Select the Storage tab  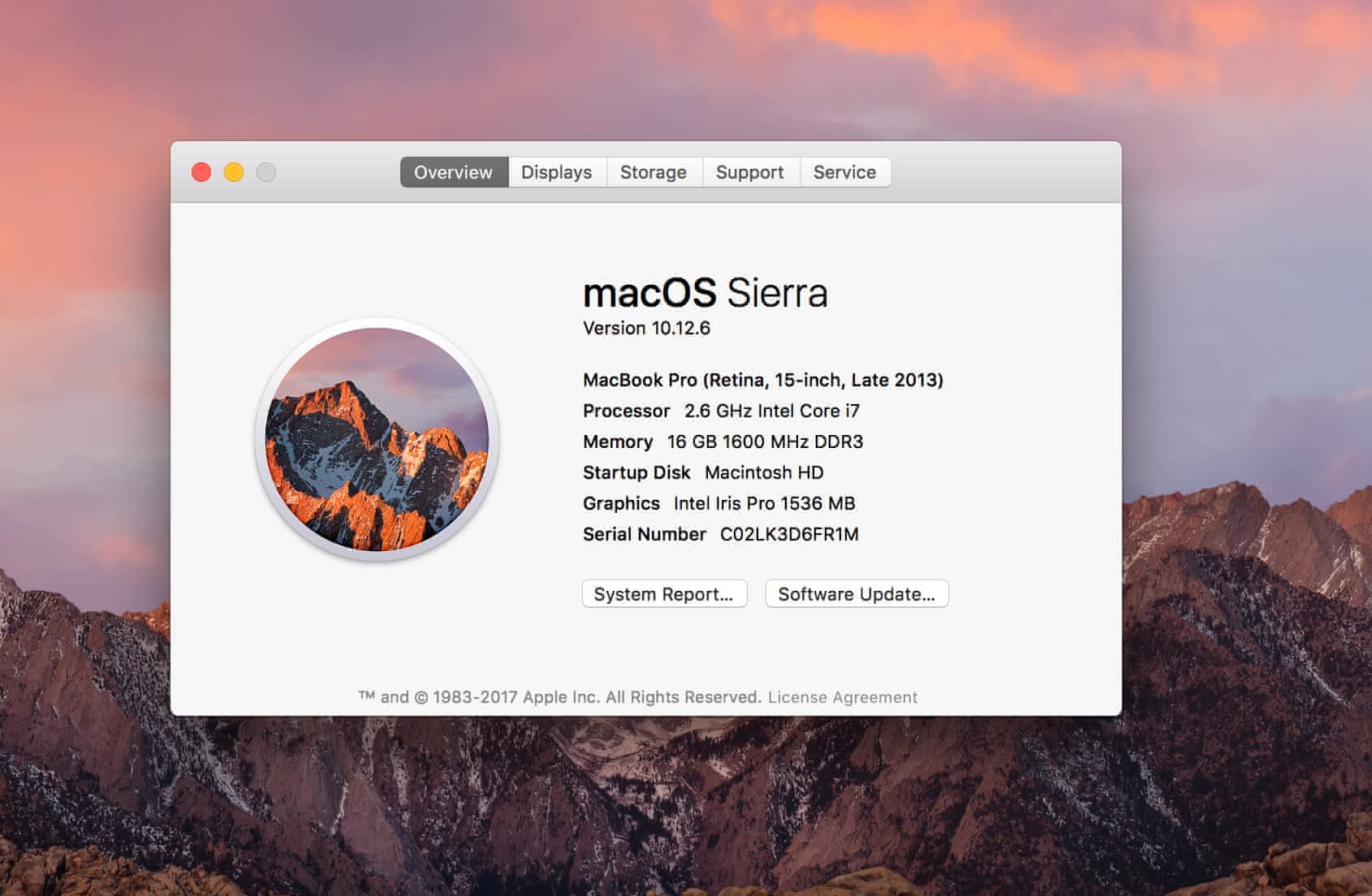(654, 172)
